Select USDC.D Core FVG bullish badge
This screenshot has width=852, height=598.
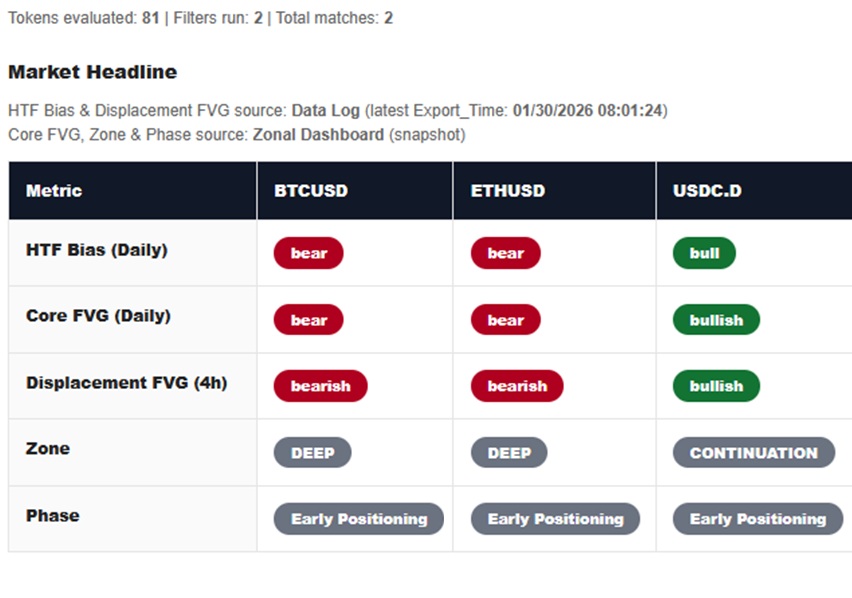tap(716, 320)
